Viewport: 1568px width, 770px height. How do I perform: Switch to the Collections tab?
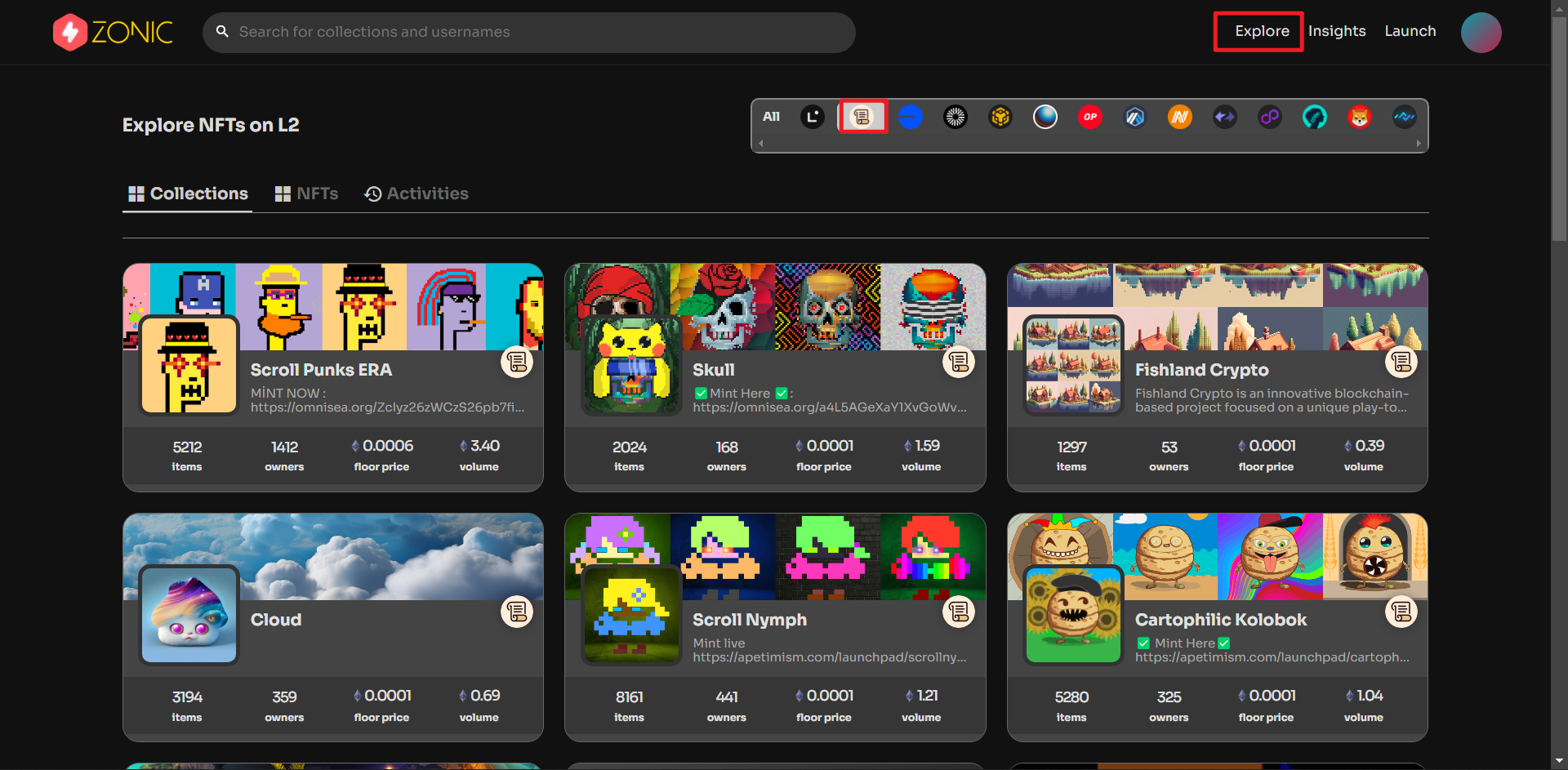pos(188,194)
